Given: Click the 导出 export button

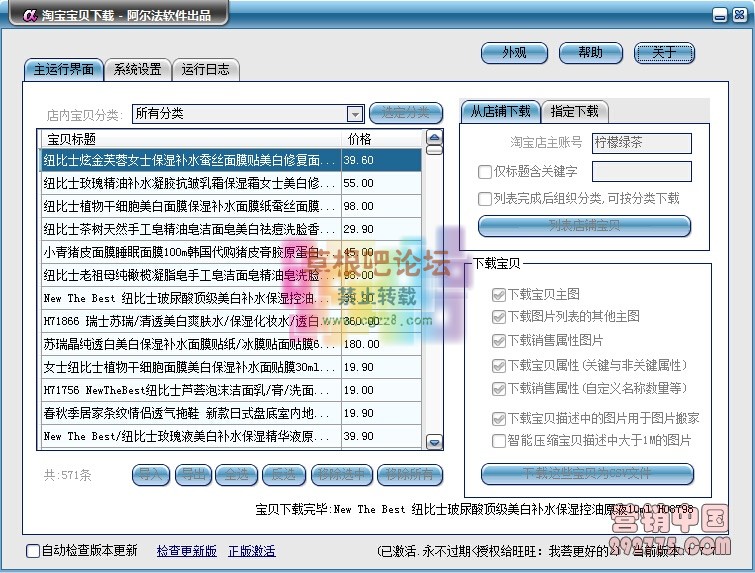Looking at the screenshot, I should click(x=194, y=475).
